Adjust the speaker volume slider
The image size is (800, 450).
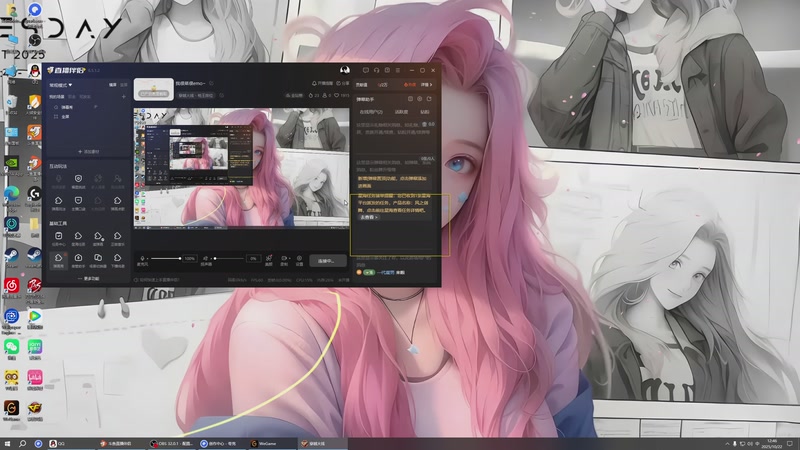point(229,259)
